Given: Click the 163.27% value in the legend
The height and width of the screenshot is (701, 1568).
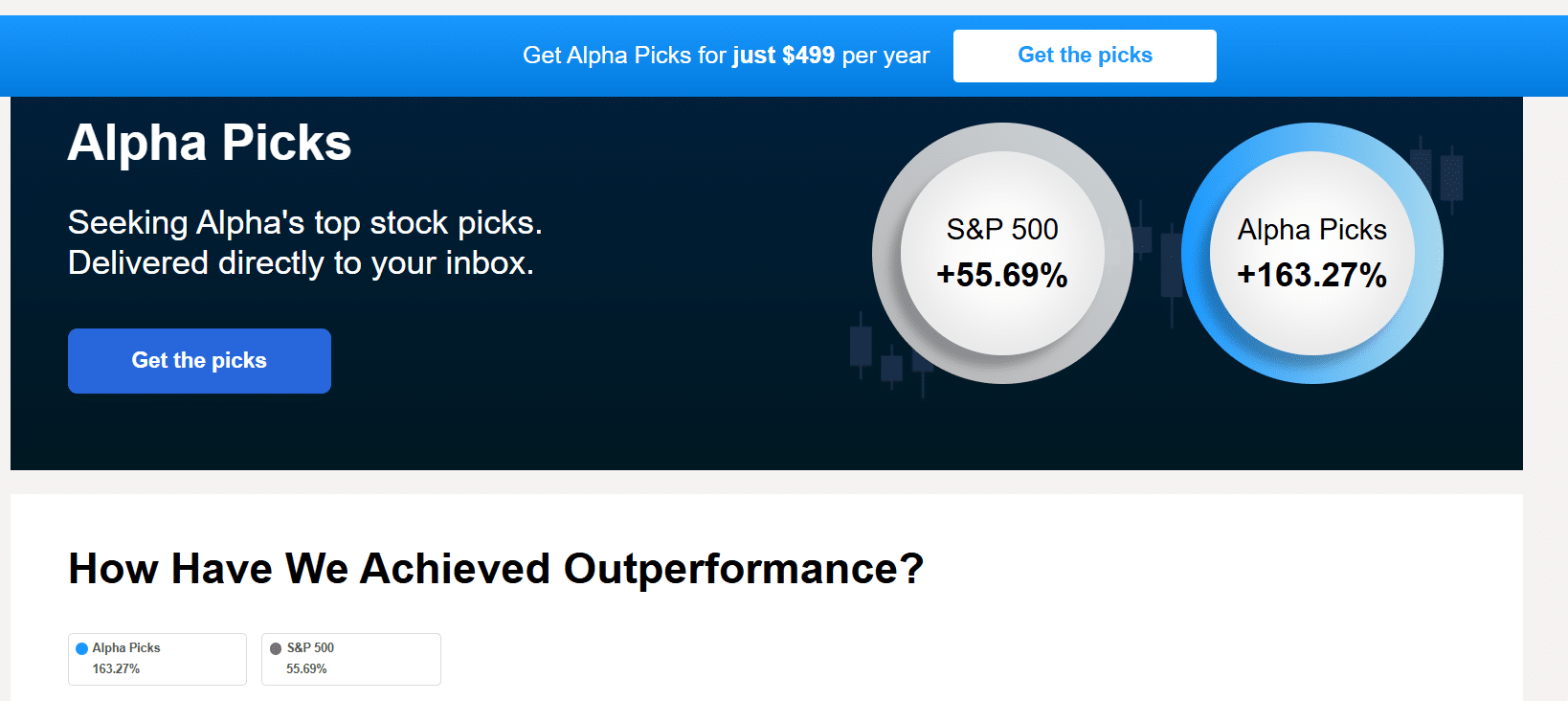Looking at the screenshot, I should [116, 669].
